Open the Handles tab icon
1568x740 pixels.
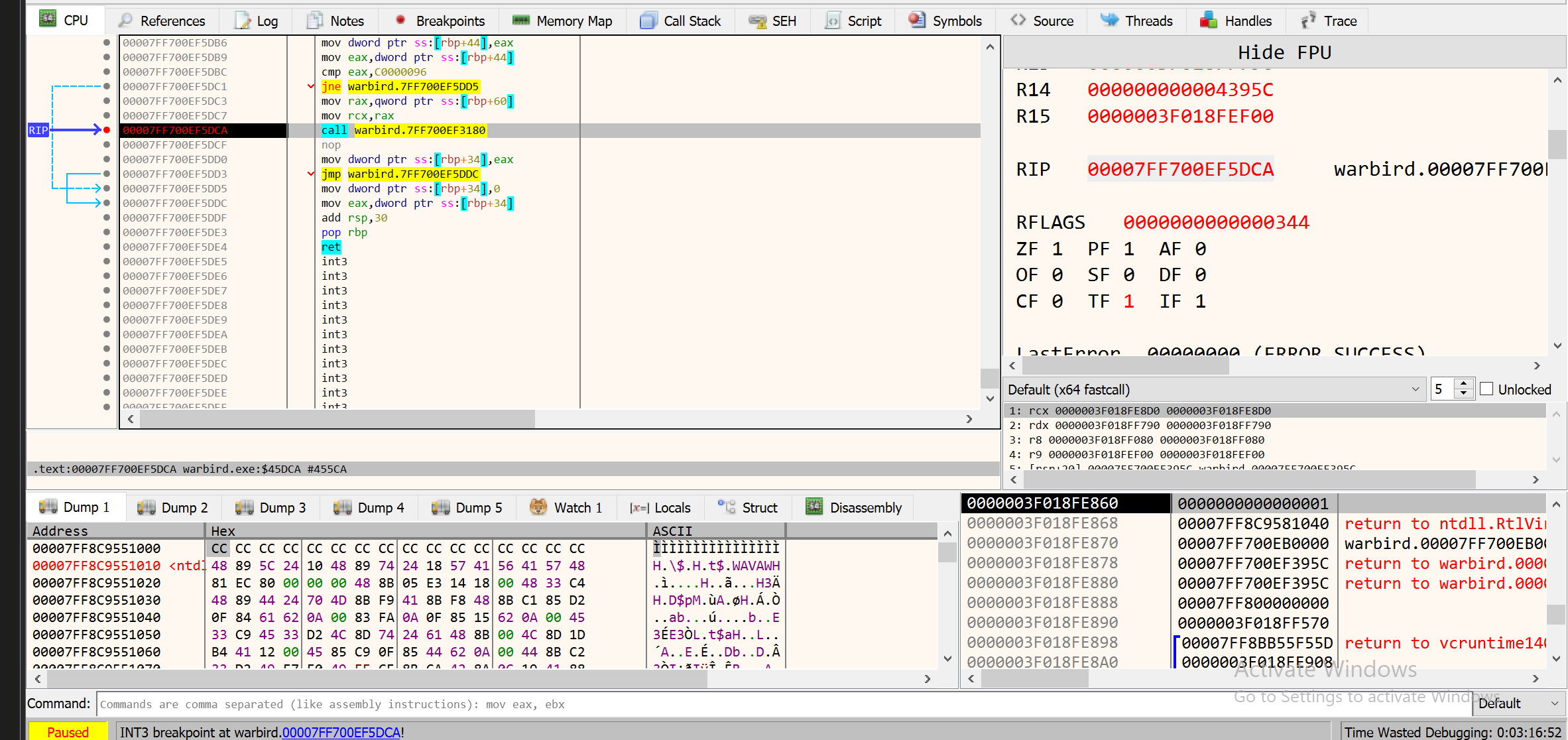(x=1209, y=21)
